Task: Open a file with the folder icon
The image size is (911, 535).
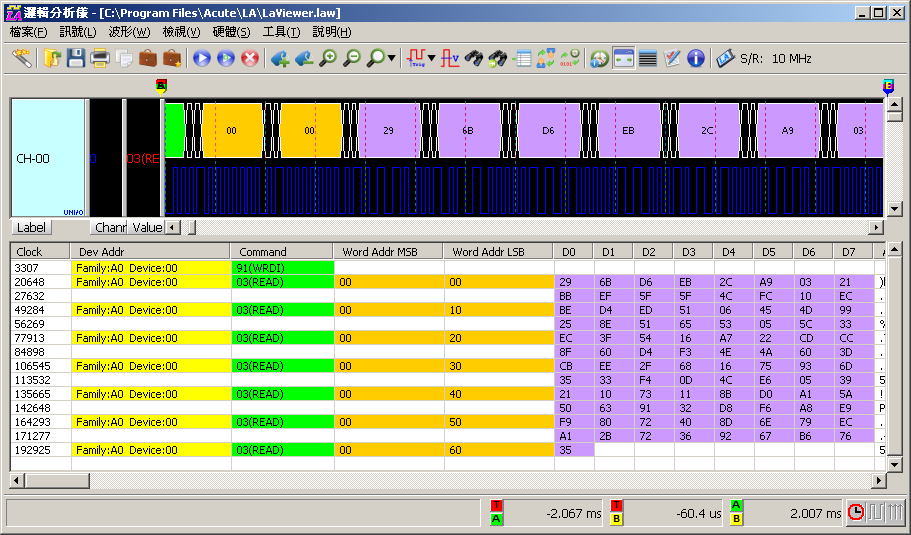Action: pos(52,58)
